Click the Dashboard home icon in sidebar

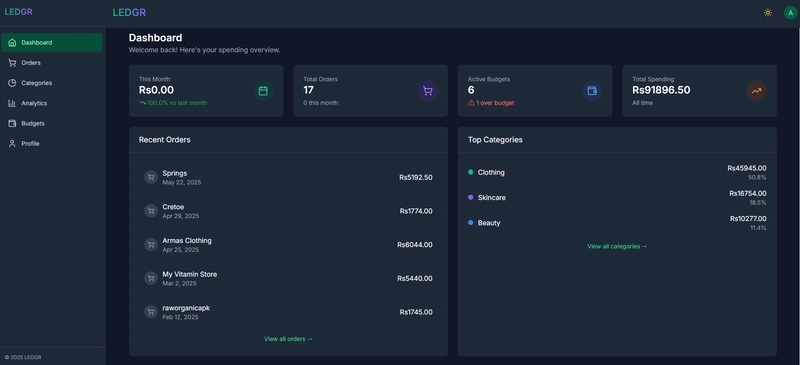tap(12, 43)
